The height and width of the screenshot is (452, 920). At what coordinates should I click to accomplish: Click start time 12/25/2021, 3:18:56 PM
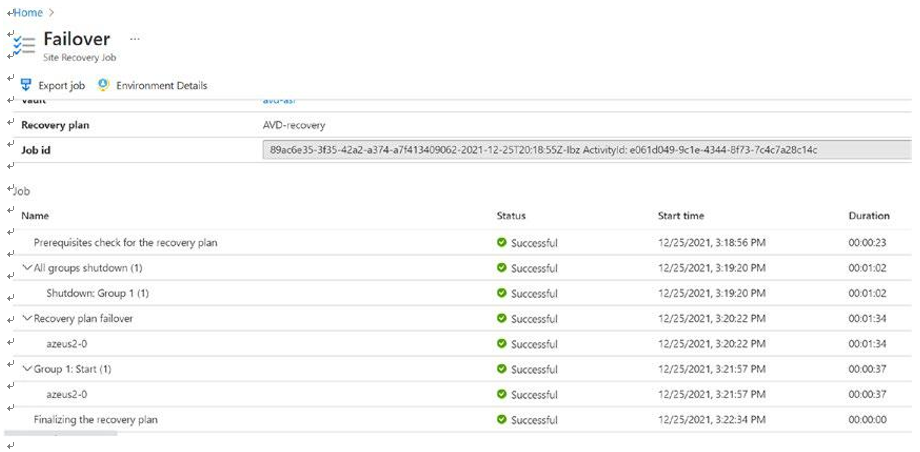pos(712,242)
